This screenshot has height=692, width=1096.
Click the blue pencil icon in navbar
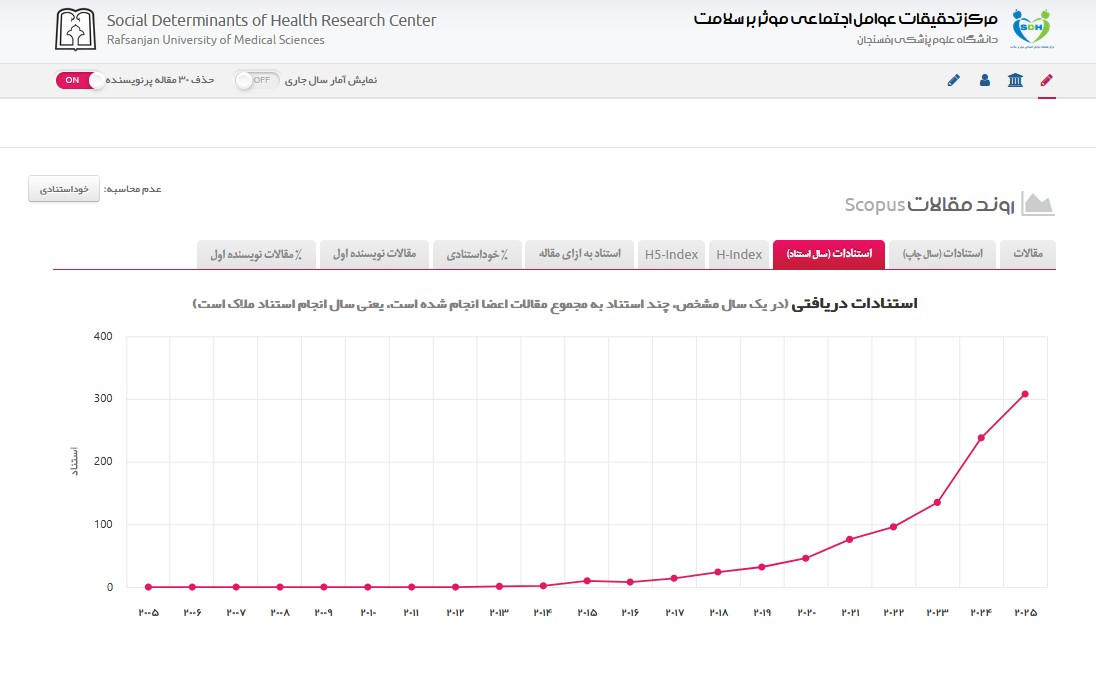click(x=953, y=80)
